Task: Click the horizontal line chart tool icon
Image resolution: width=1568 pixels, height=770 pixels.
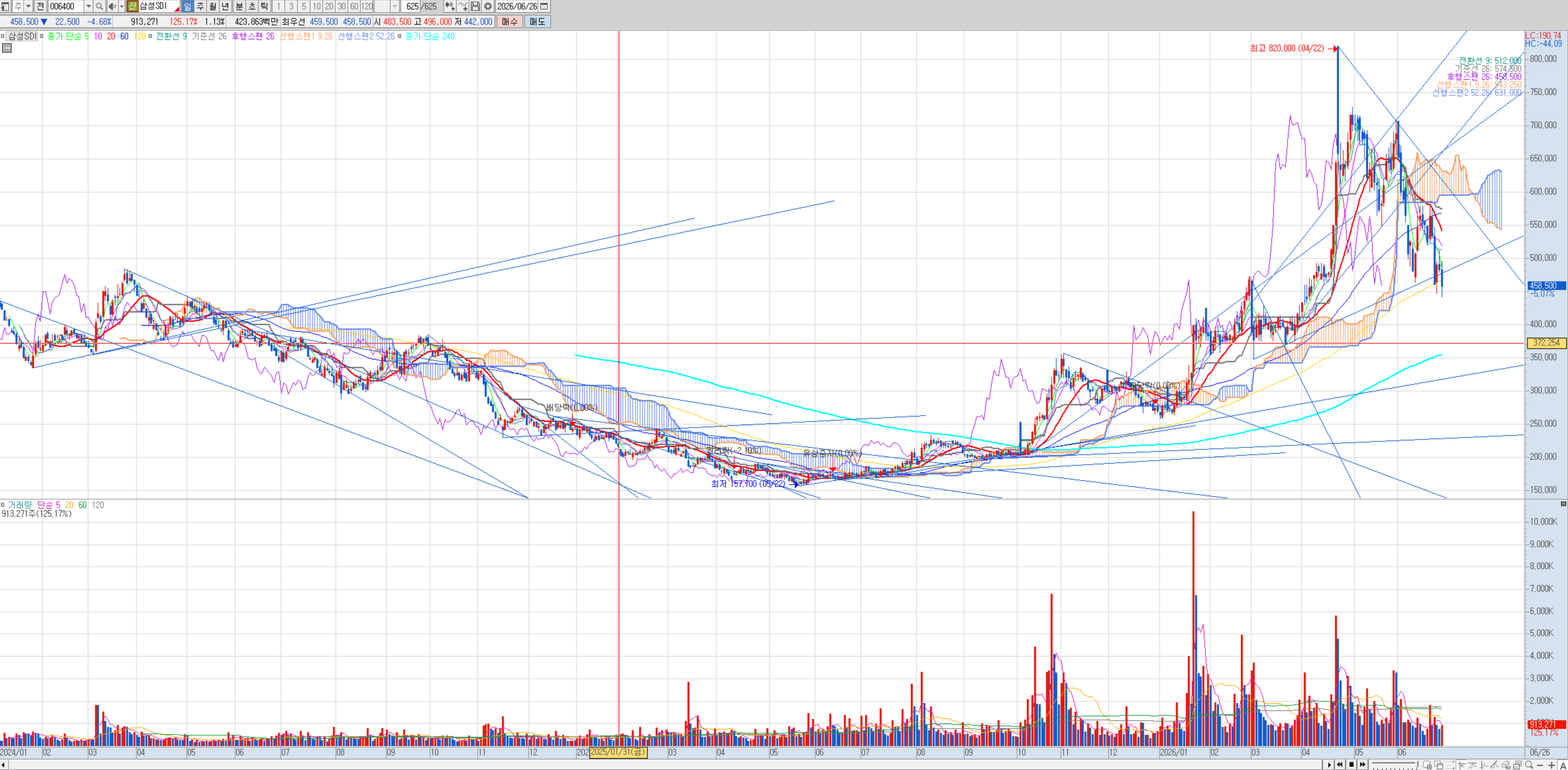Action: point(1473,765)
